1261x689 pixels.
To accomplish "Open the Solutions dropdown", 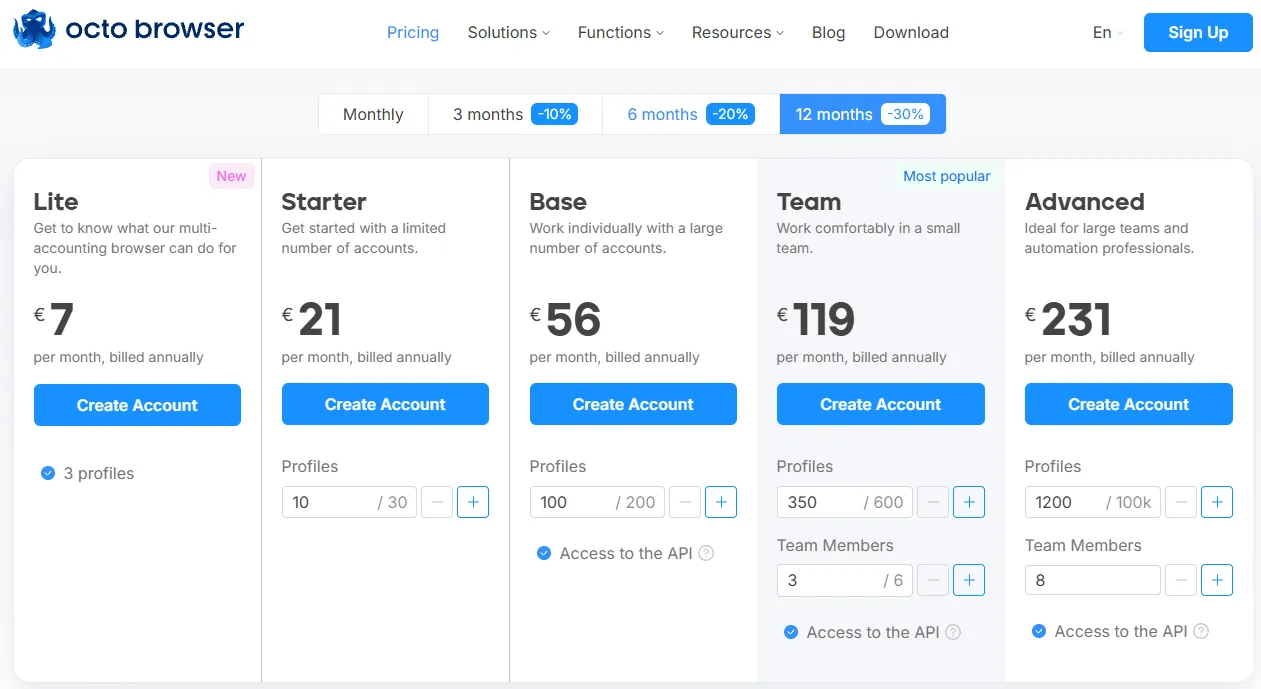I will click(508, 32).
